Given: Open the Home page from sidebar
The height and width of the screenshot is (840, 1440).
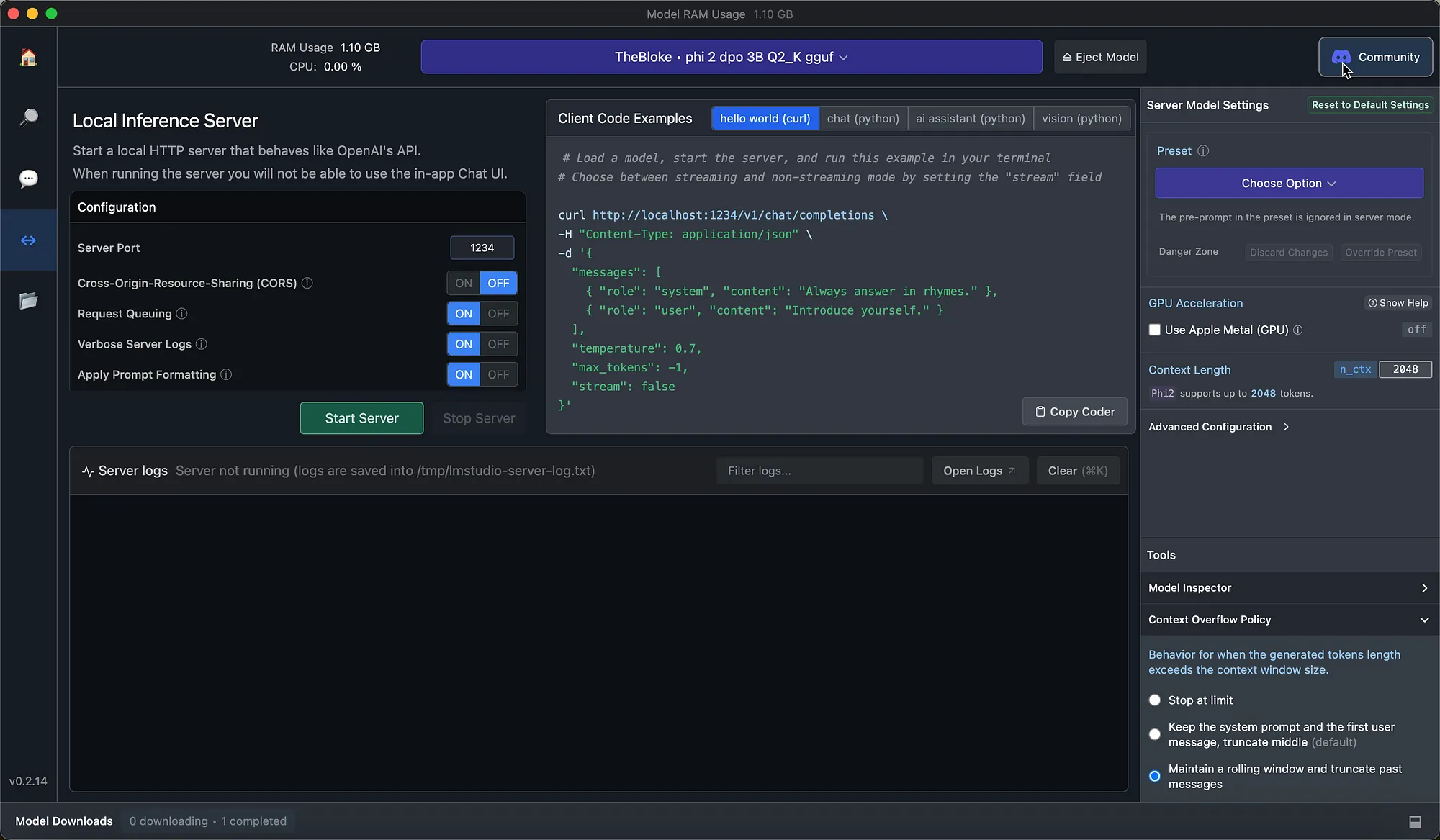Looking at the screenshot, I should (28, 58).
